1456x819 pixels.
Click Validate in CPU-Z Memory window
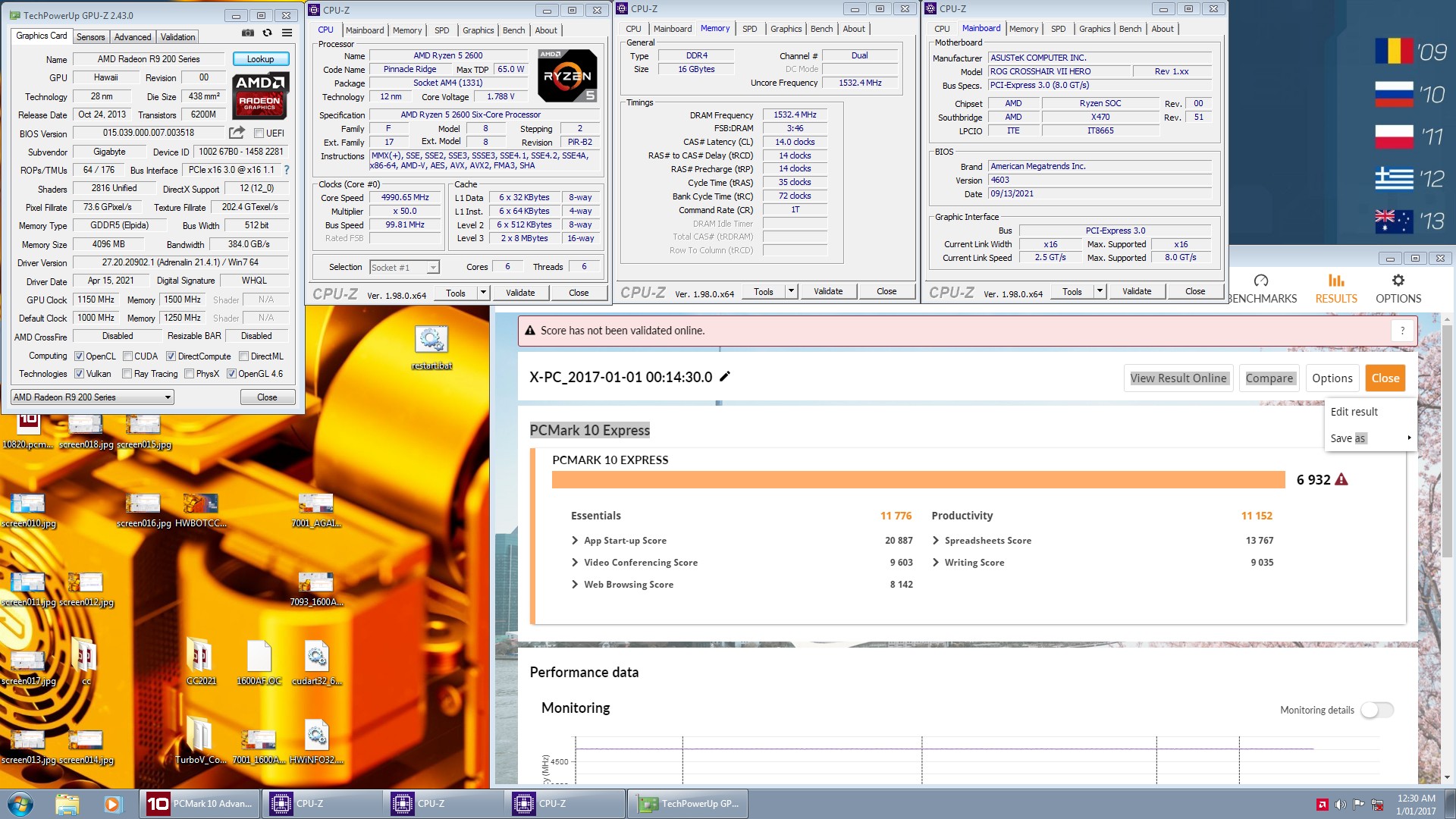tap(827, 291)
